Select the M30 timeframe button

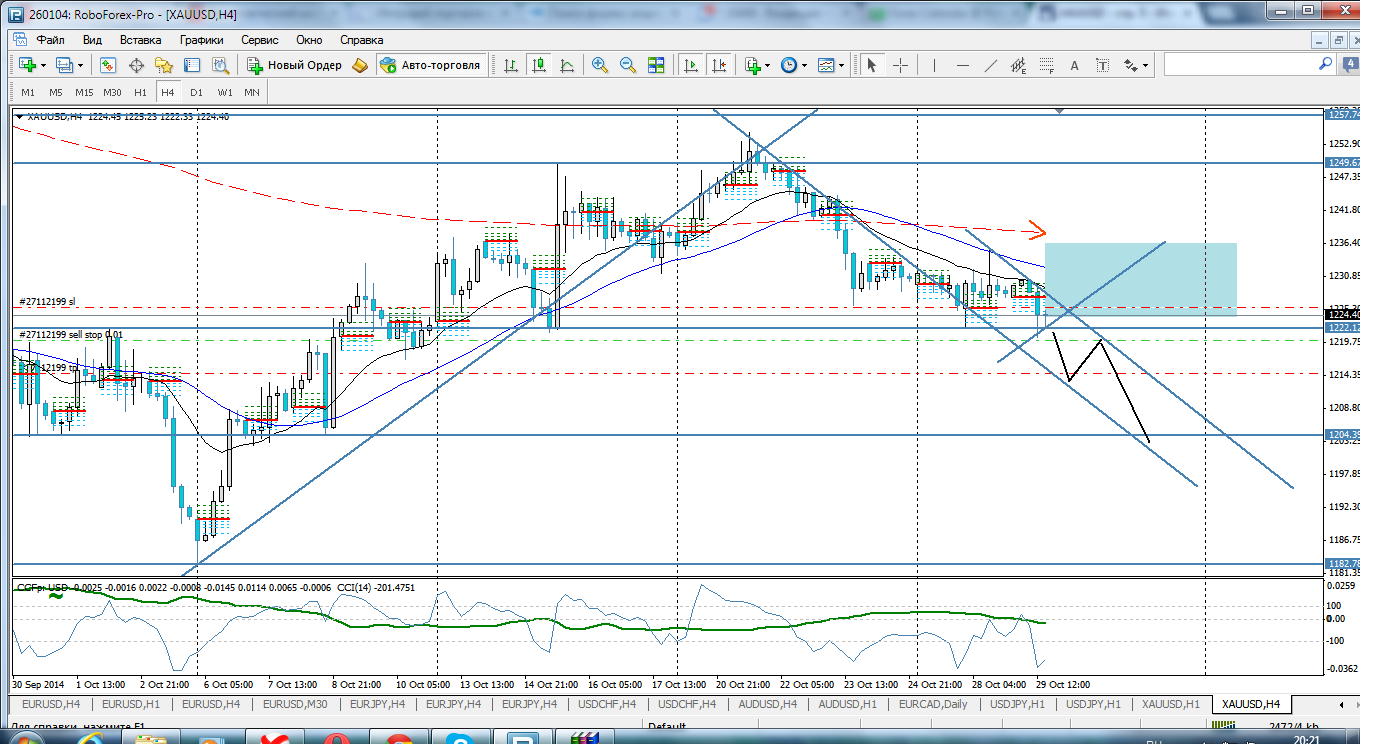tap(112, 92)
